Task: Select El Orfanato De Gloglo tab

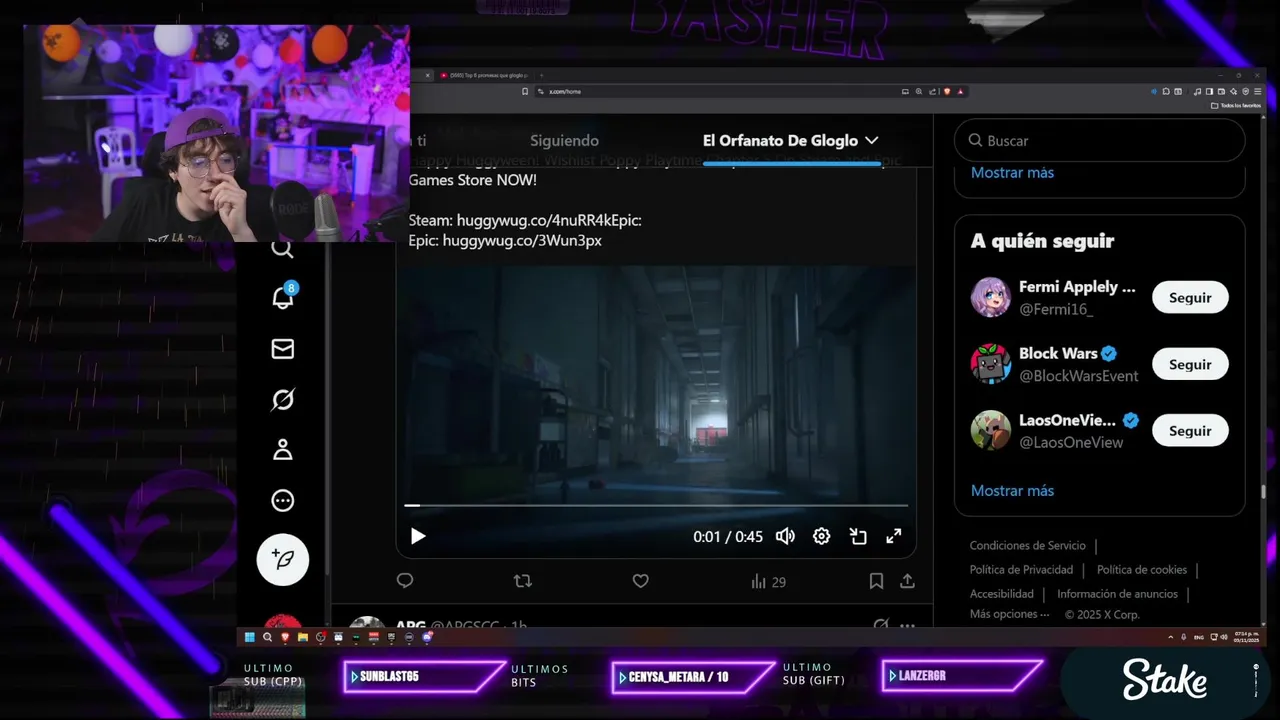Action: tap(791, 141)
